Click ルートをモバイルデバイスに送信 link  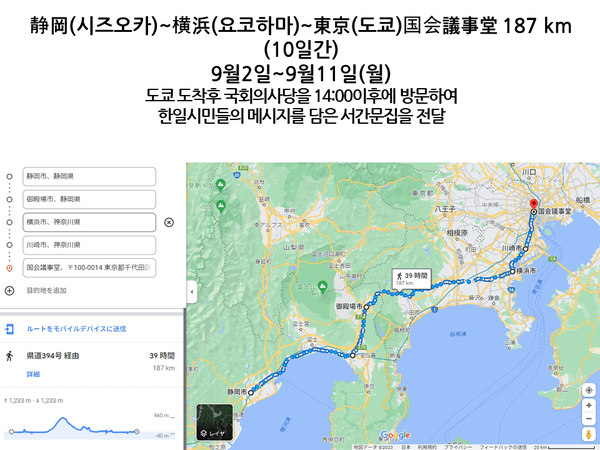click(x=76, y=328)
